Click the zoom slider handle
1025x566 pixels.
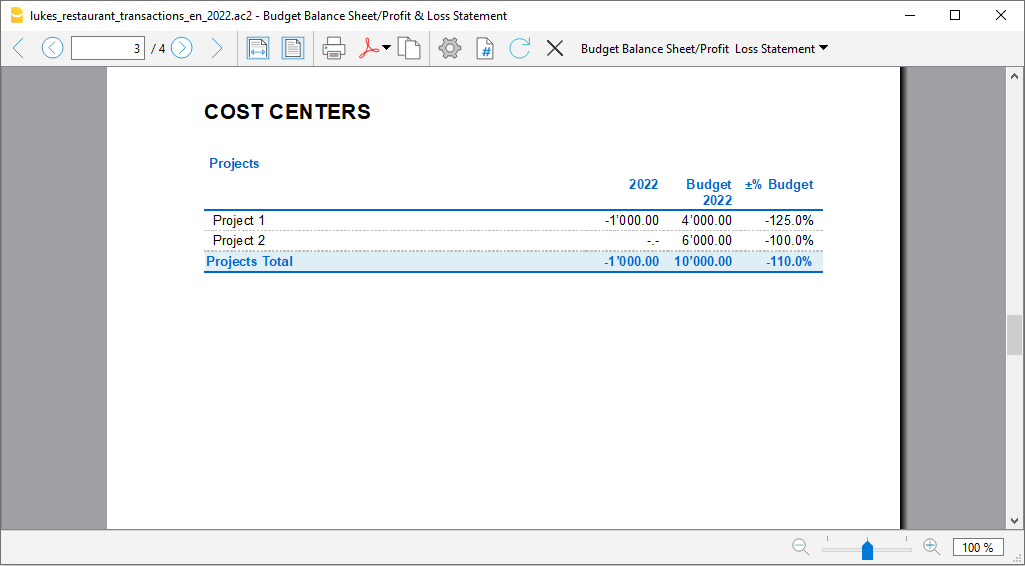click(867, 549)
